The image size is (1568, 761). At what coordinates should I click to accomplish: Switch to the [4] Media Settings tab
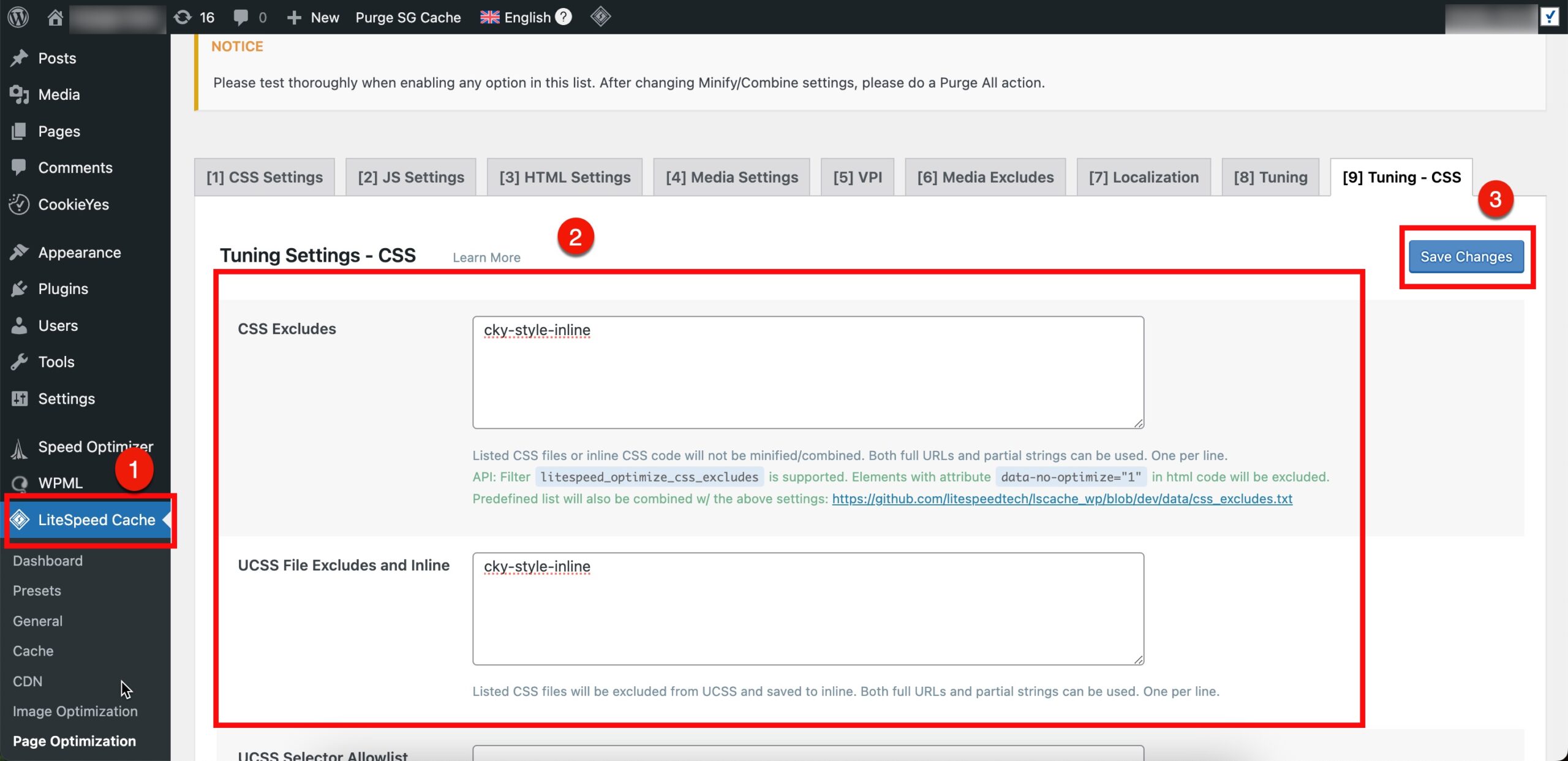point(732,177)
